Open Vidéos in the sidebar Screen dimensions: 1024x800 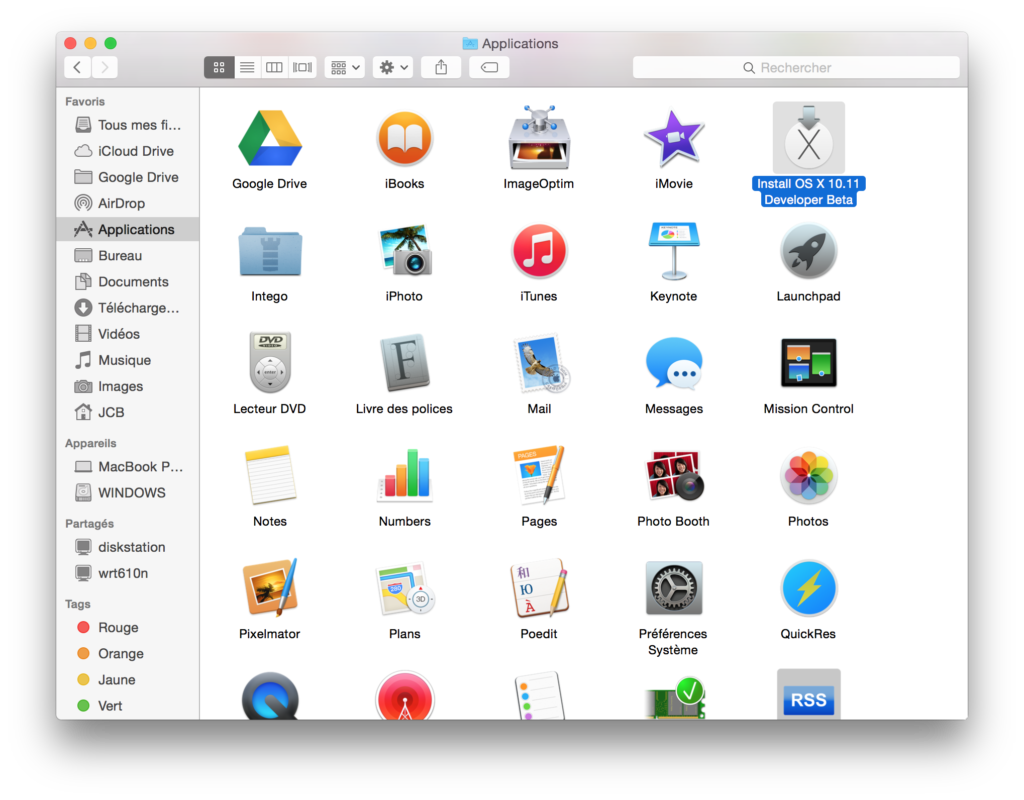[x=128, y=334]
